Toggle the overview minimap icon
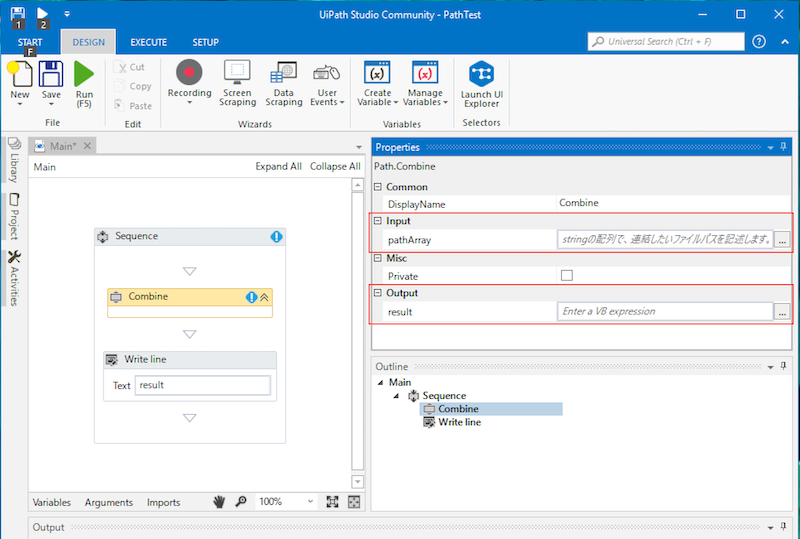 354,502
